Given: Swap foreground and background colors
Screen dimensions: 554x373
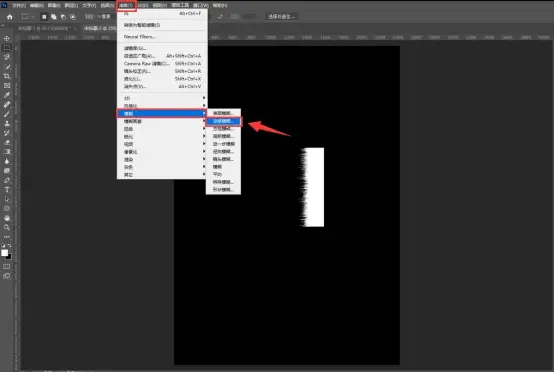Looking at the screenshot, I should click(x=9, y=245).
